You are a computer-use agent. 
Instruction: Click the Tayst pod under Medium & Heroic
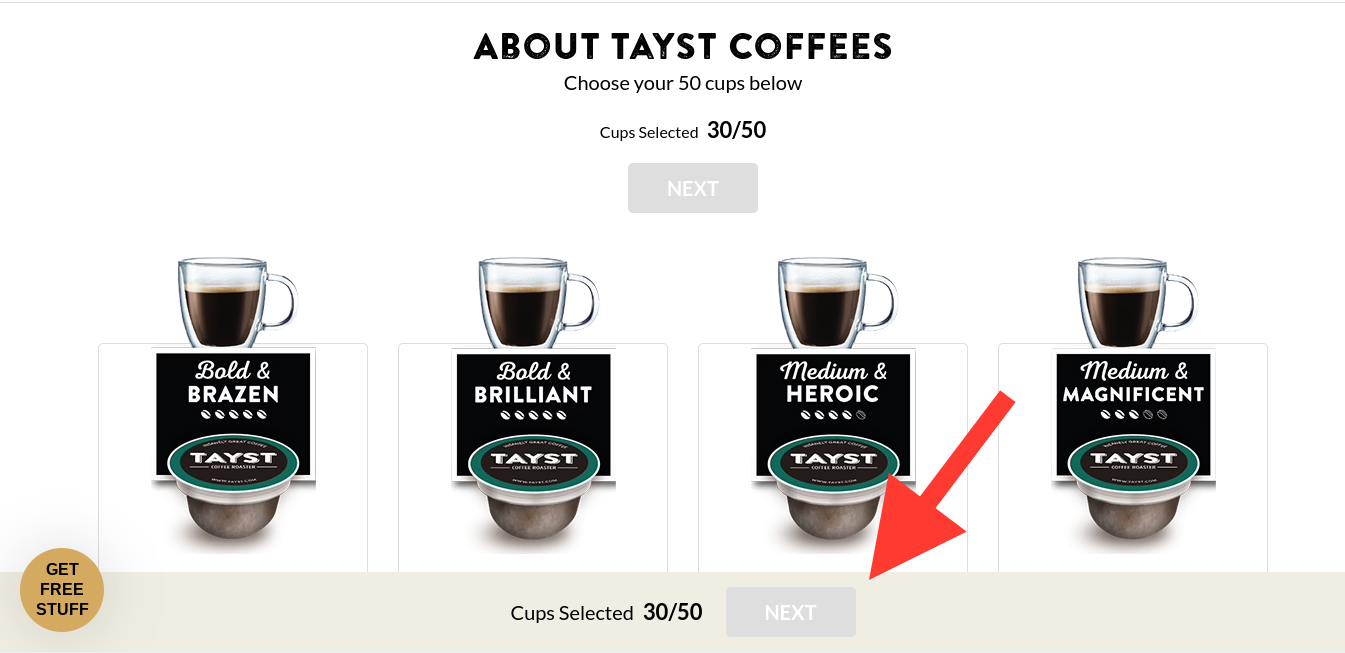pos(833,490)
